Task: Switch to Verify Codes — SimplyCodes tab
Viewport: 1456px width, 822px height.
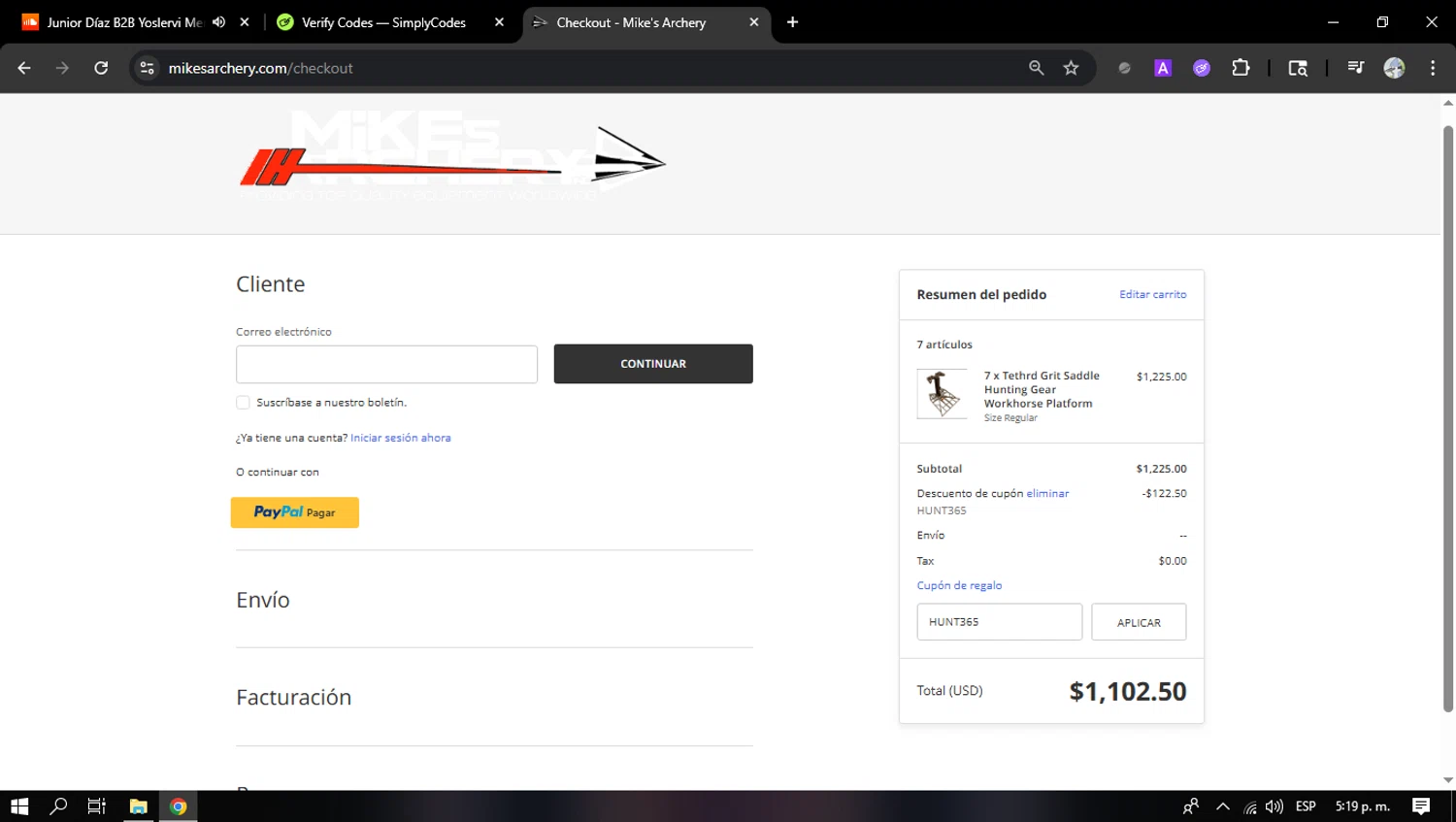Action: 382,22
